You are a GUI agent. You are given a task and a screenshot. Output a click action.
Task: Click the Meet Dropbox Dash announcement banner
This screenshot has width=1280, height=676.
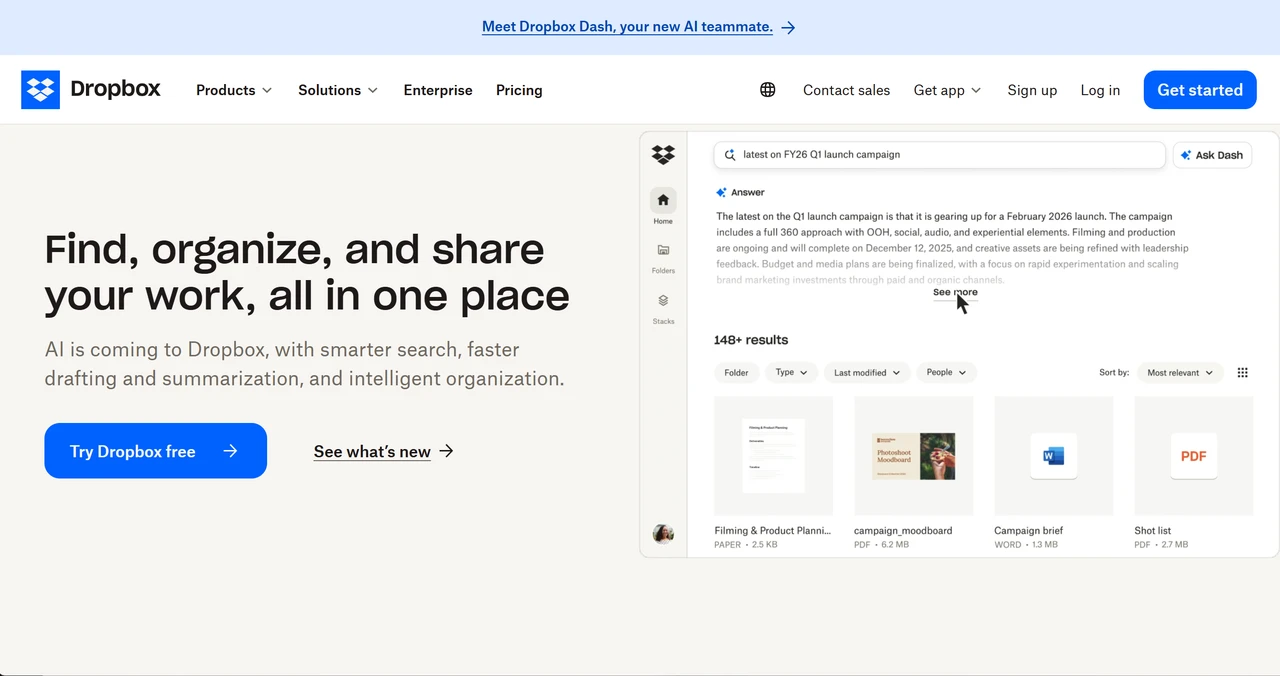(627, 26)
